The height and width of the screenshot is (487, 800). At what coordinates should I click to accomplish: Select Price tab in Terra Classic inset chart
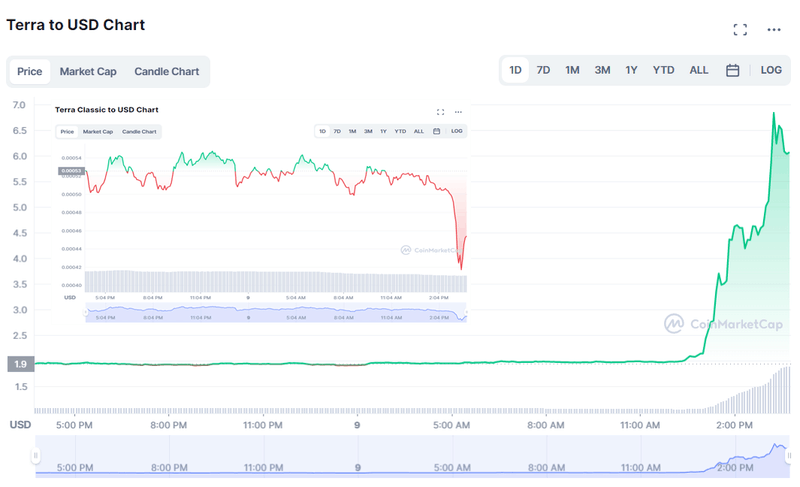coord(67,132)
